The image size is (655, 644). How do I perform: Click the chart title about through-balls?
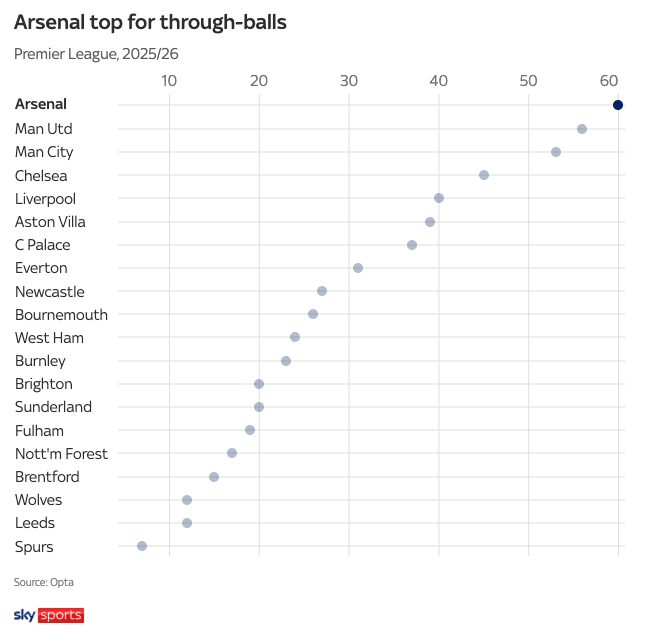click(x=150, y=23)
